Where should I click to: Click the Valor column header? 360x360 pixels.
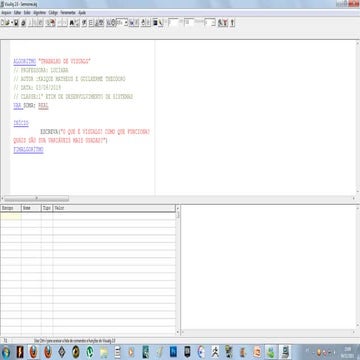[x=114, y=208]
